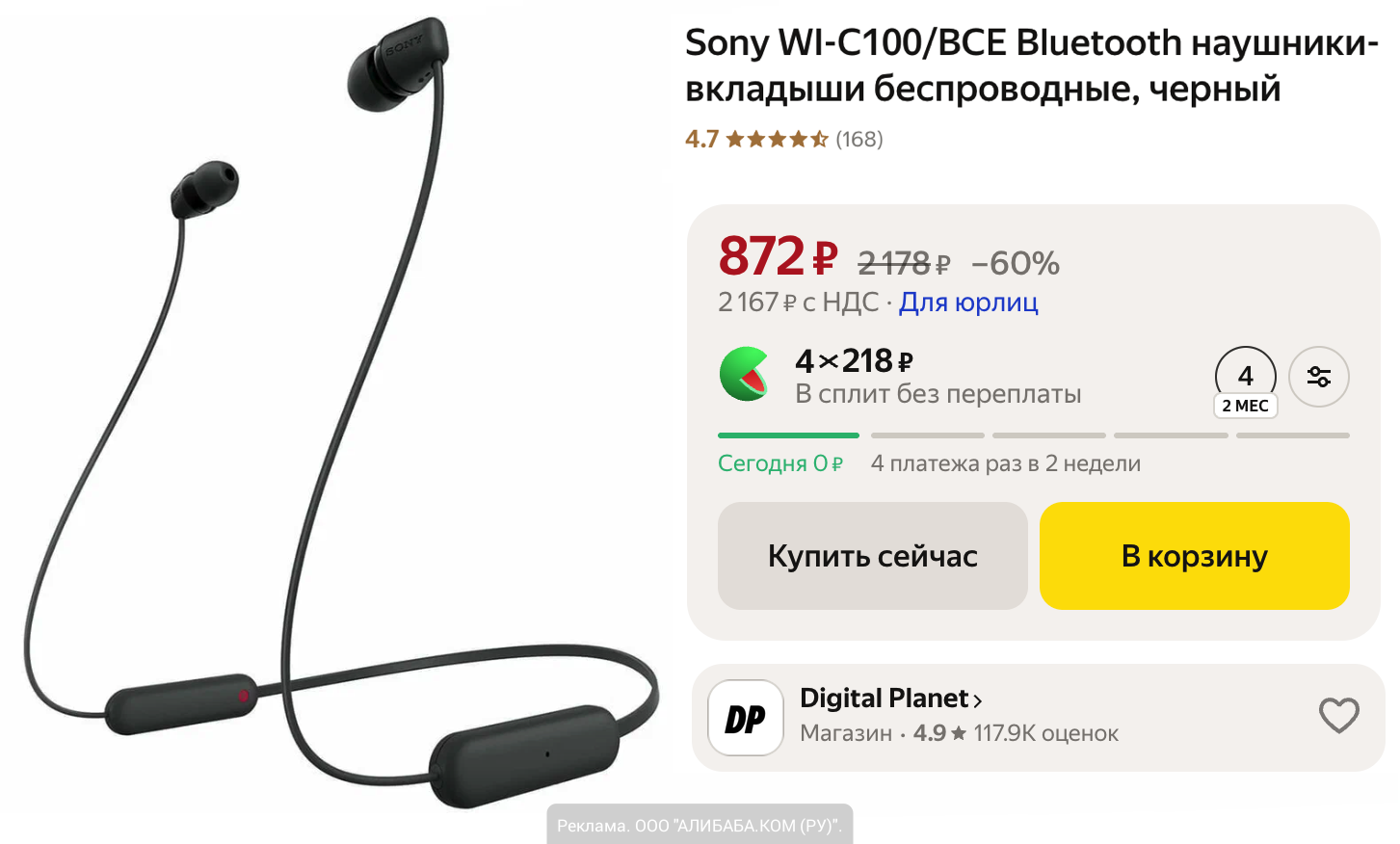Image resolution: width=1400 pixels, height=844 pixels.
Task: Click the Купить сейчас button
Action: point(873,556)
